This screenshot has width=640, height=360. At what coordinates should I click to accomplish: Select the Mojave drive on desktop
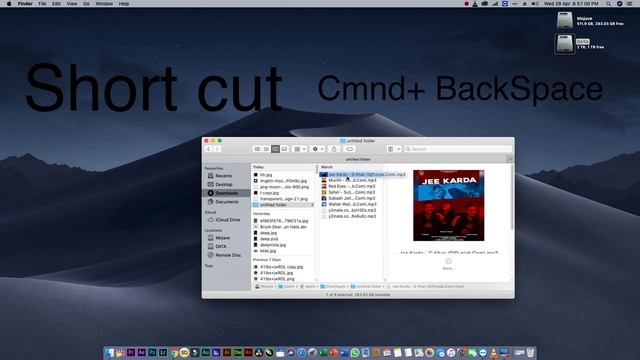click(565, 20)
